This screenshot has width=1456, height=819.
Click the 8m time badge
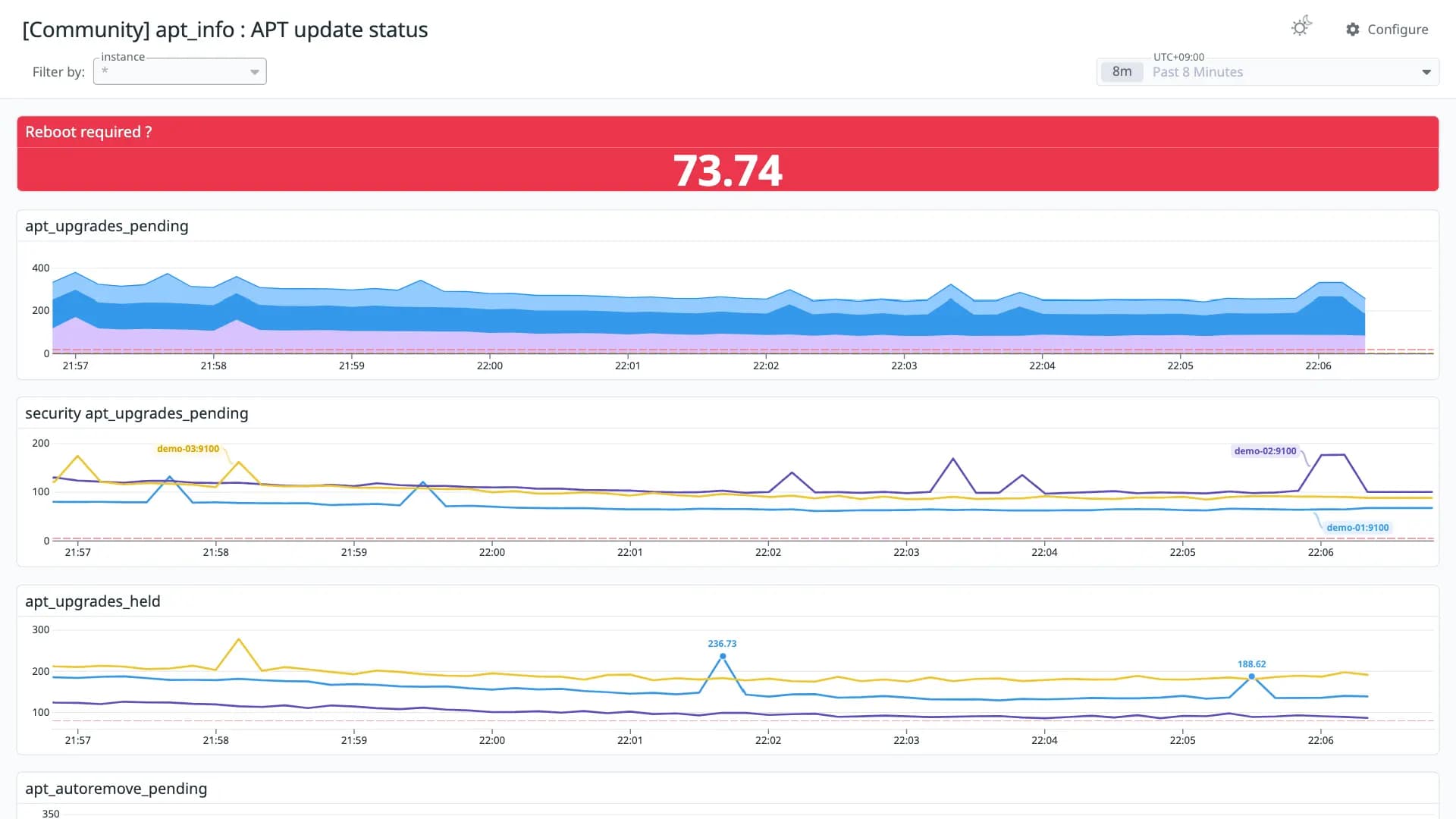[1122, 72]
